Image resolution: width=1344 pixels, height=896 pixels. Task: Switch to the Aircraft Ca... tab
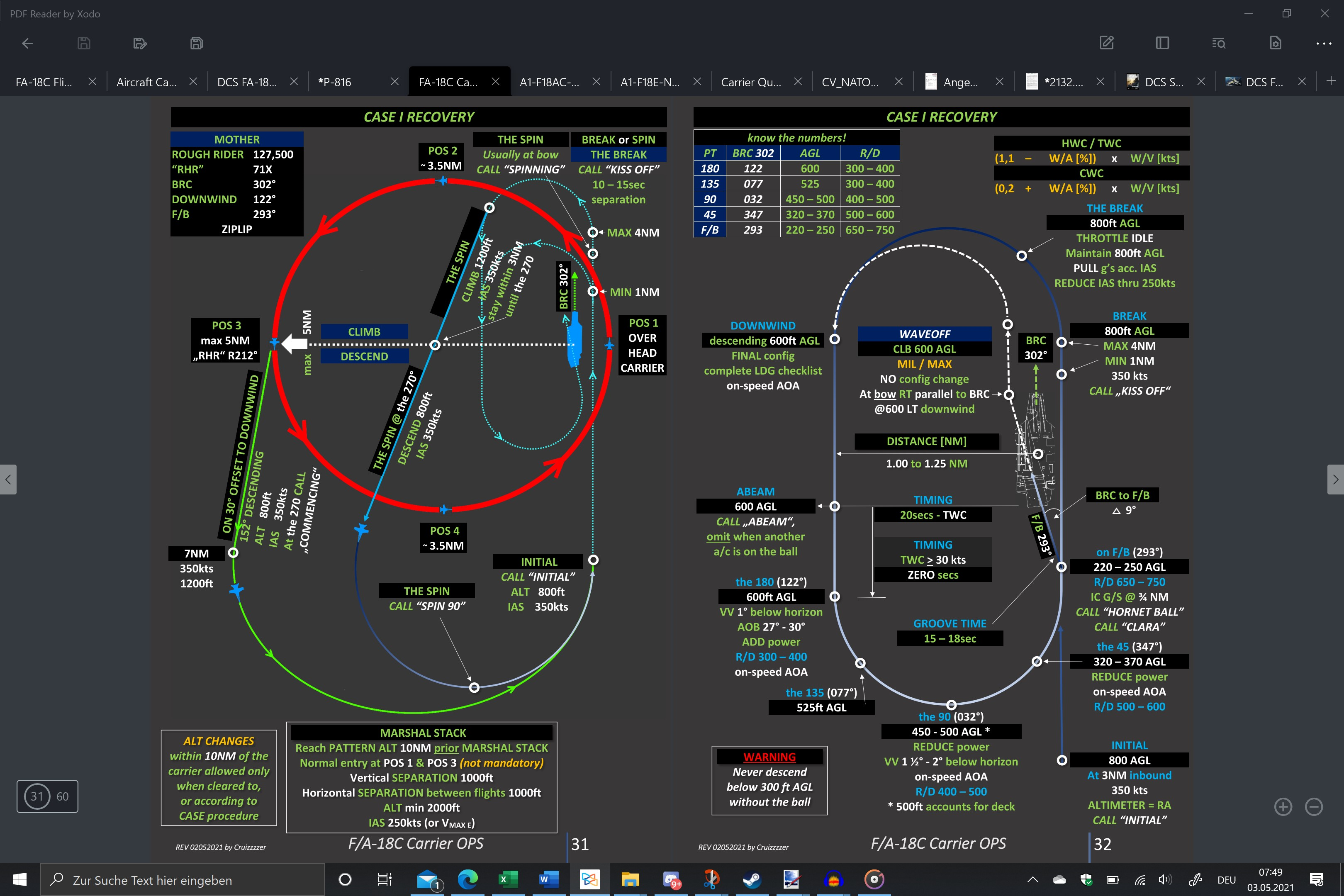(147, 82)
